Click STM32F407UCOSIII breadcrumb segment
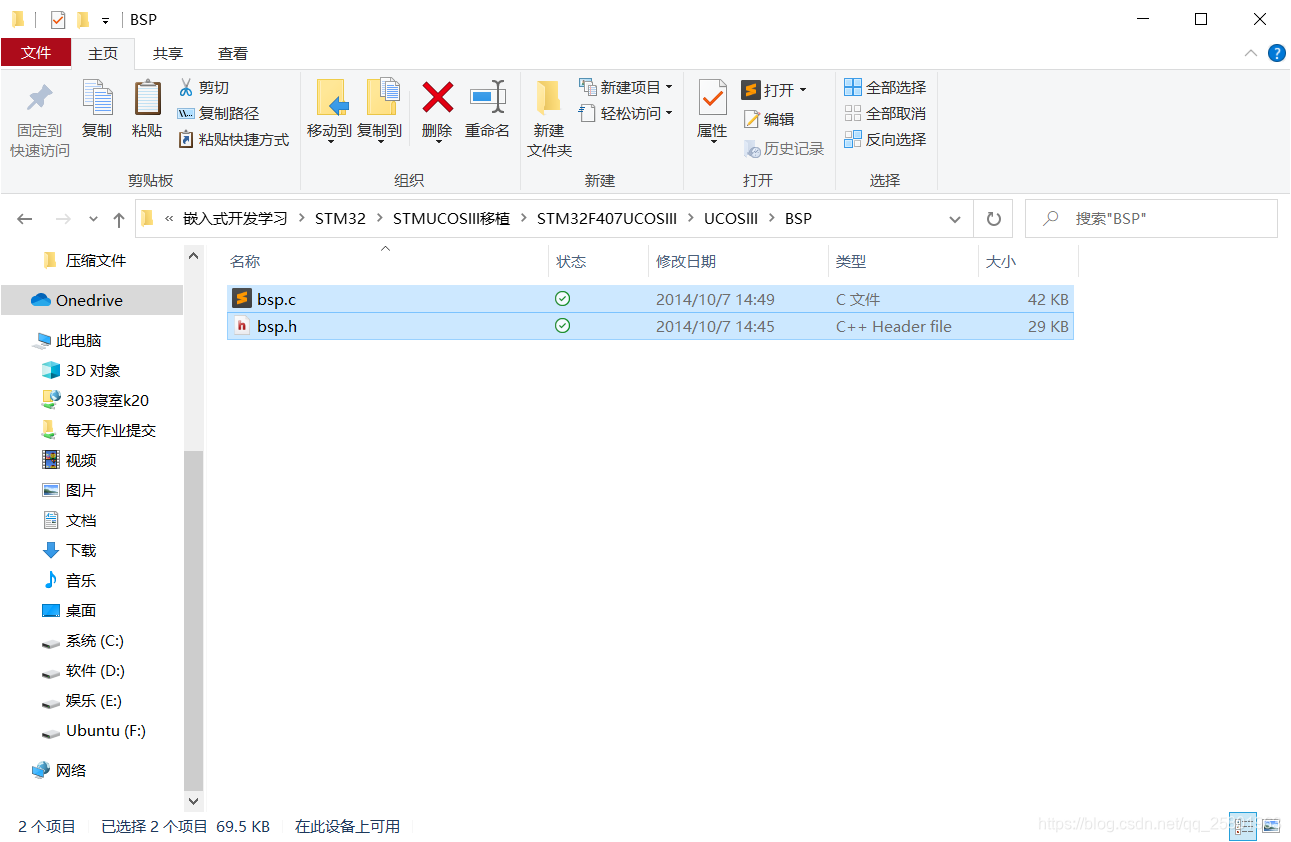This screenshot has height=842, width=1291. (606, 218)
